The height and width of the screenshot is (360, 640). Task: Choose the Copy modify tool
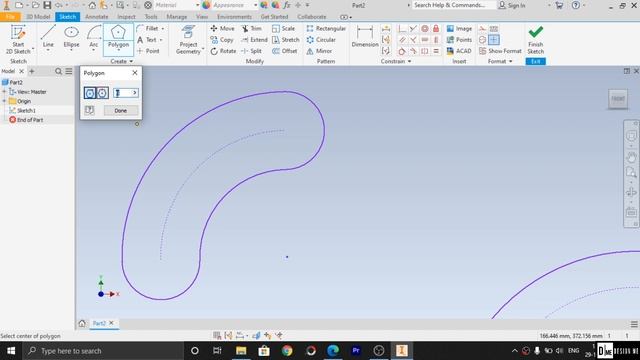click(x=222, y=40)
